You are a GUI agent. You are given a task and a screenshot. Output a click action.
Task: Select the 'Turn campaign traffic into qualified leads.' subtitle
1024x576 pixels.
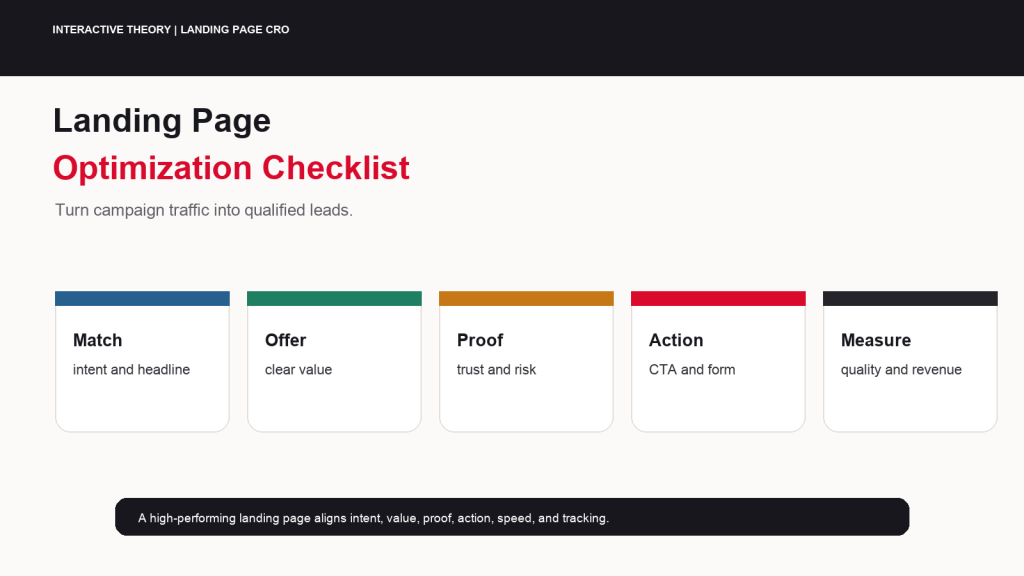[x=204, y=210]
